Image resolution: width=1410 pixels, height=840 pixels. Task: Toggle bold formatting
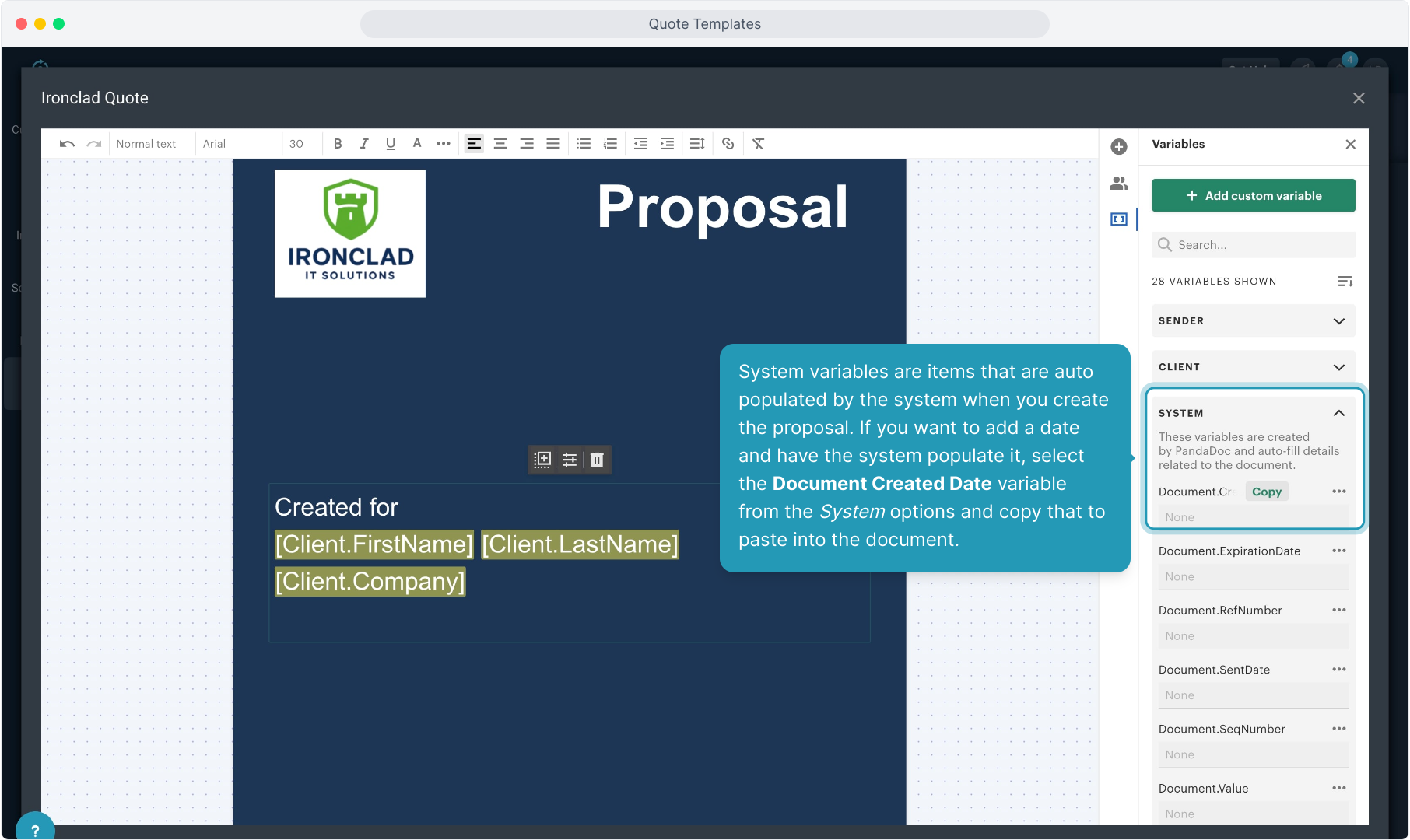[x=338, y=144]
